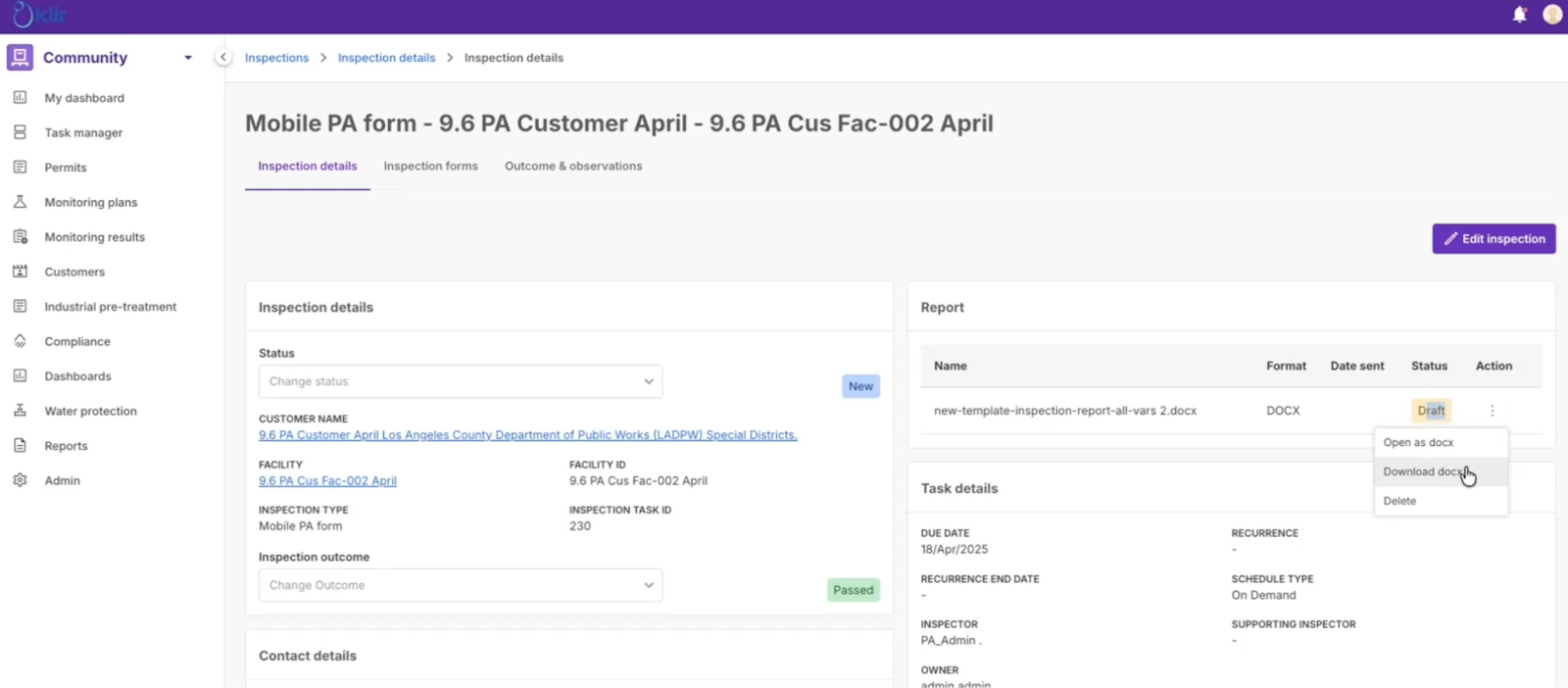Open the user profile avatar
1568x688 pixels.
(x=1552, y=15)
